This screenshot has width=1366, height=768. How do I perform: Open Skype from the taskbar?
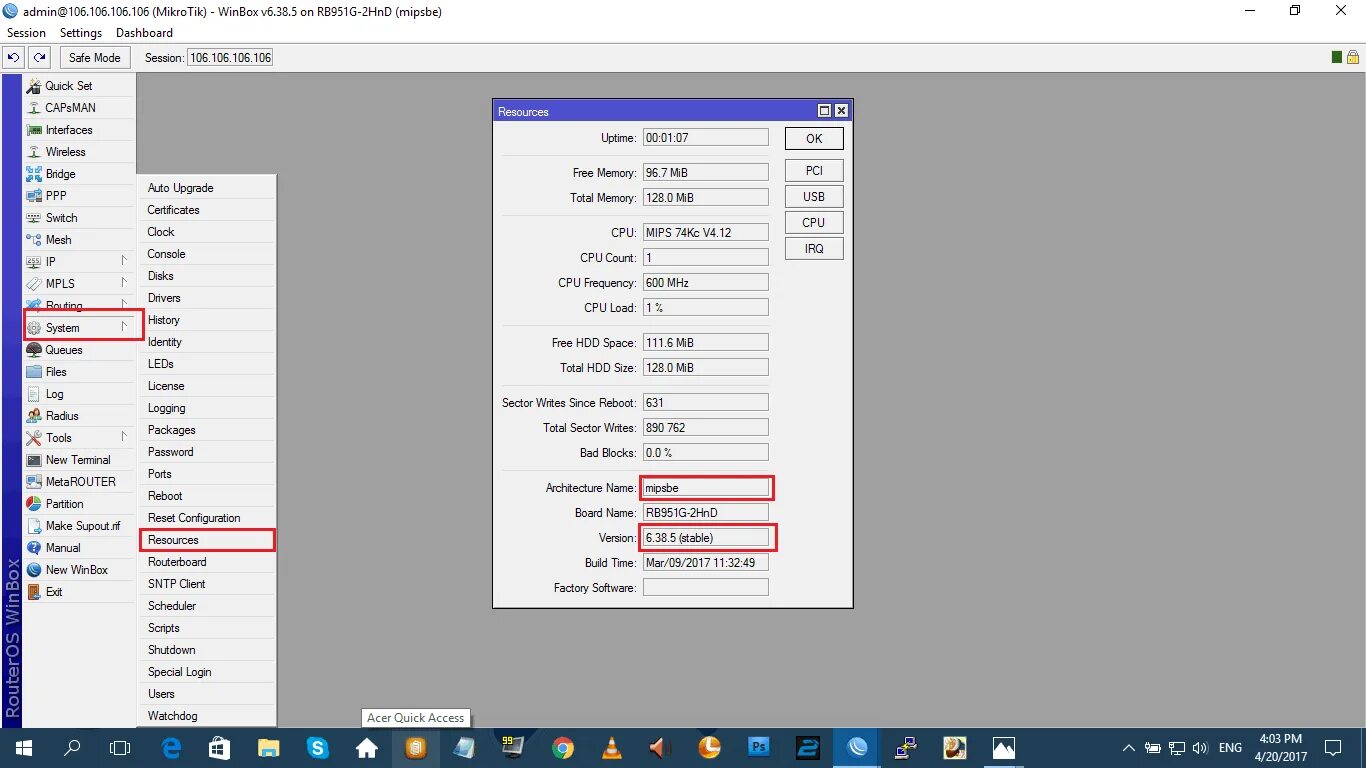pos(318,748)
